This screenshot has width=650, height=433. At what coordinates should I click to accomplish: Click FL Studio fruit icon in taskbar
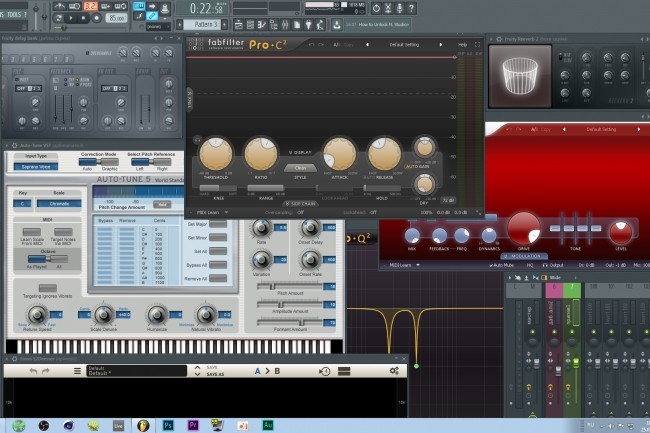click(143, 426)
